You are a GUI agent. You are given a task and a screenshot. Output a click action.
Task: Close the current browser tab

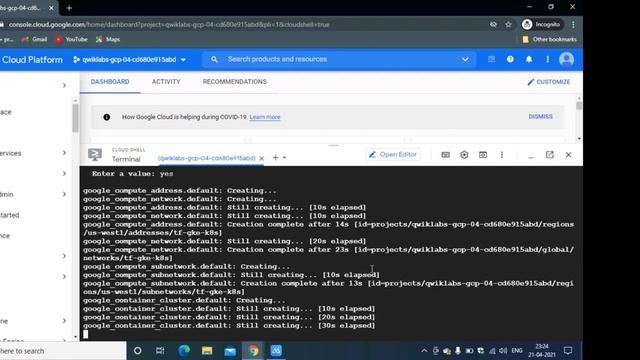coord(51,8)
